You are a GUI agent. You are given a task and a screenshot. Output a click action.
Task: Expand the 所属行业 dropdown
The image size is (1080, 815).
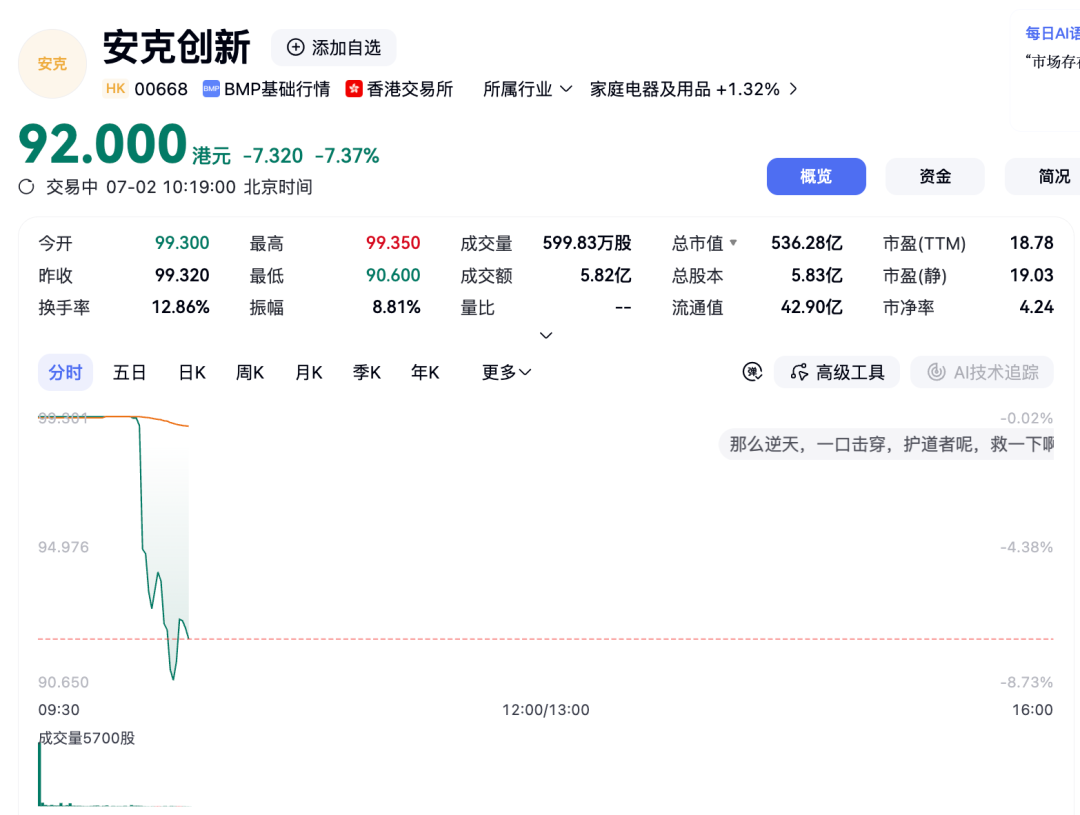point(528,89)
